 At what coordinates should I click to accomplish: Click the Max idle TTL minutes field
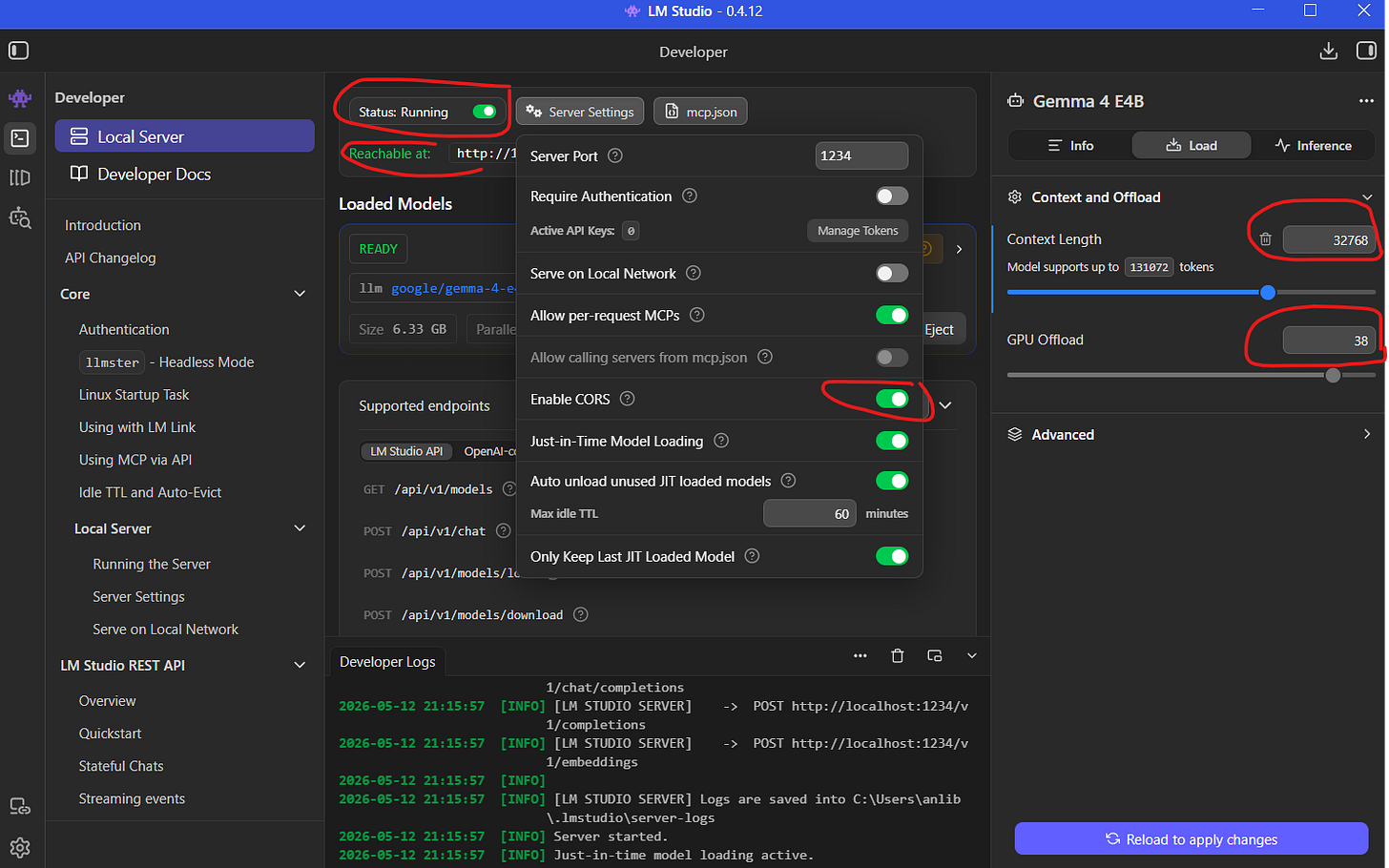(809, 513)
